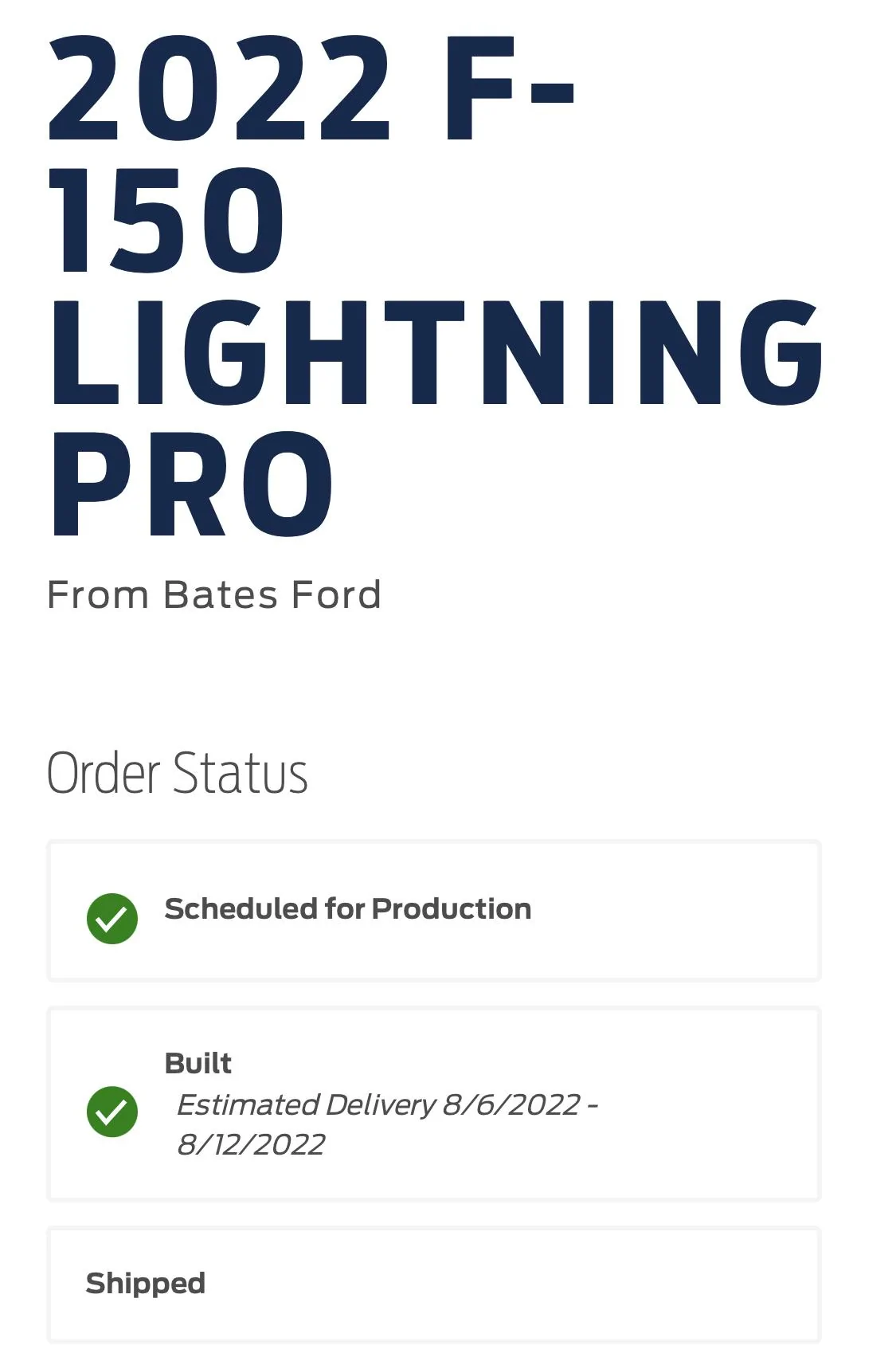
Task: Tap the number 150 in the title
Action: 166,221
